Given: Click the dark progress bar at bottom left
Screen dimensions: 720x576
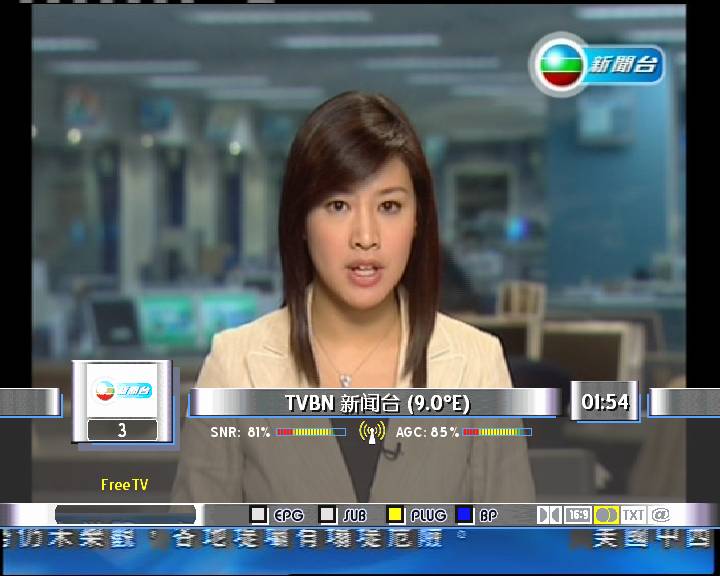Looking at the screenshot, I should (x=127, y=515).
